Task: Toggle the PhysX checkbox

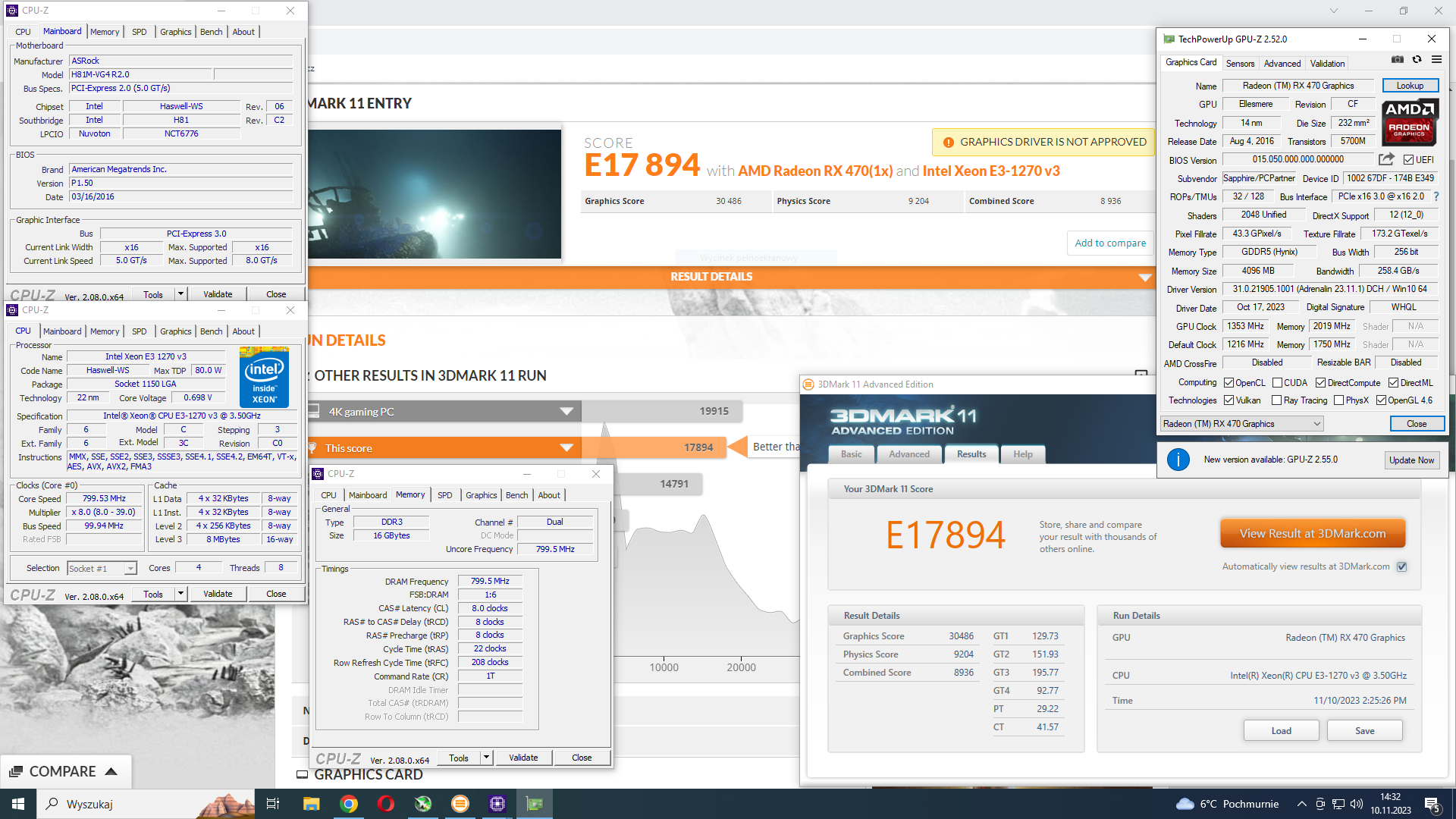Action: pyautogui.click(x=1338, y=400)
